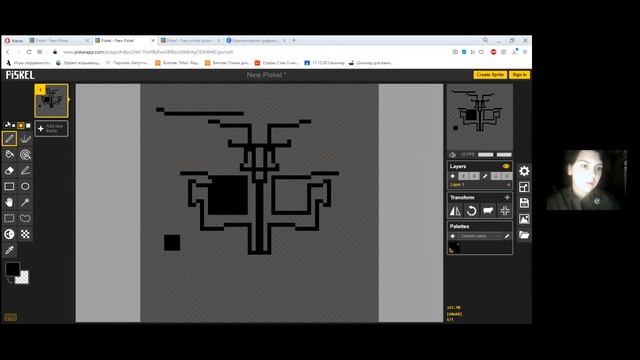Click the heart bookmark icon in address bar
The height and width of the screenshot is (360, 640).
coord(482,52)
